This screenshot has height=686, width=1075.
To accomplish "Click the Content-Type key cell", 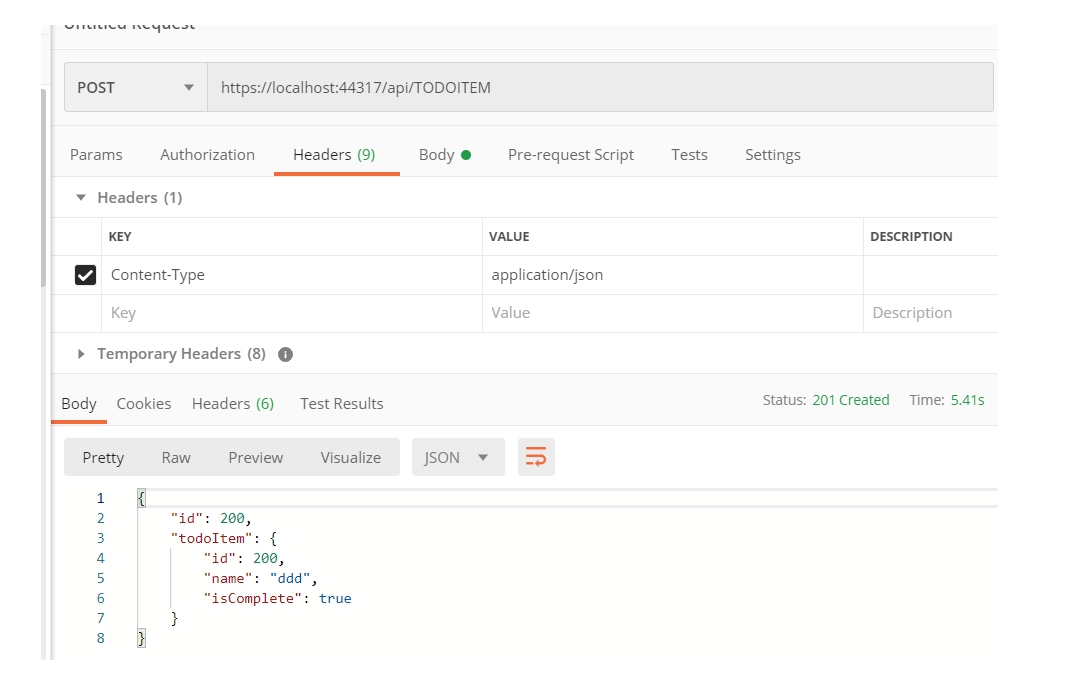I will tap(292, 275).
